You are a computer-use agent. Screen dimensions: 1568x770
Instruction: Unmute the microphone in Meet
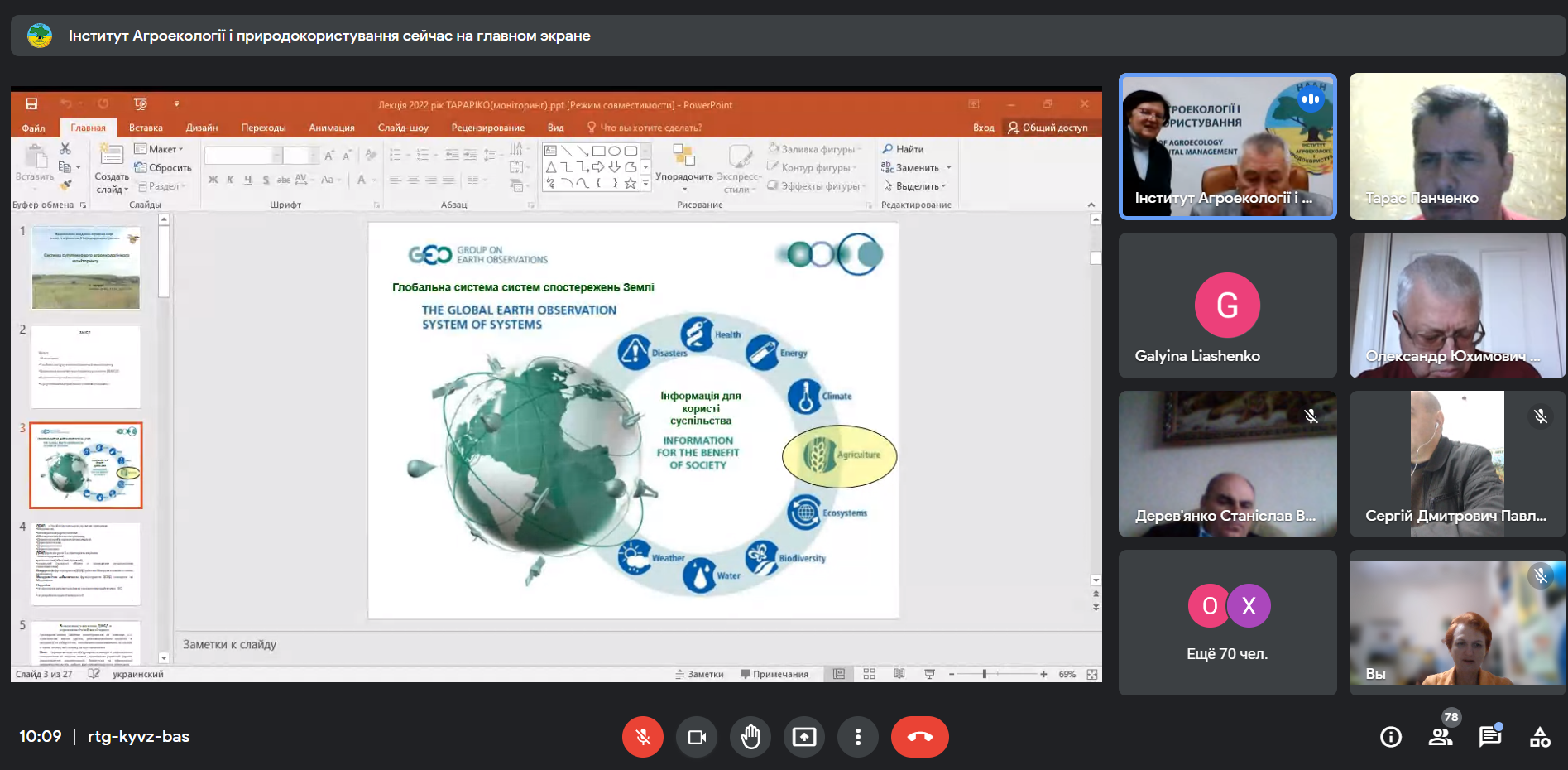pyautogui.click(x=643, y=737)
